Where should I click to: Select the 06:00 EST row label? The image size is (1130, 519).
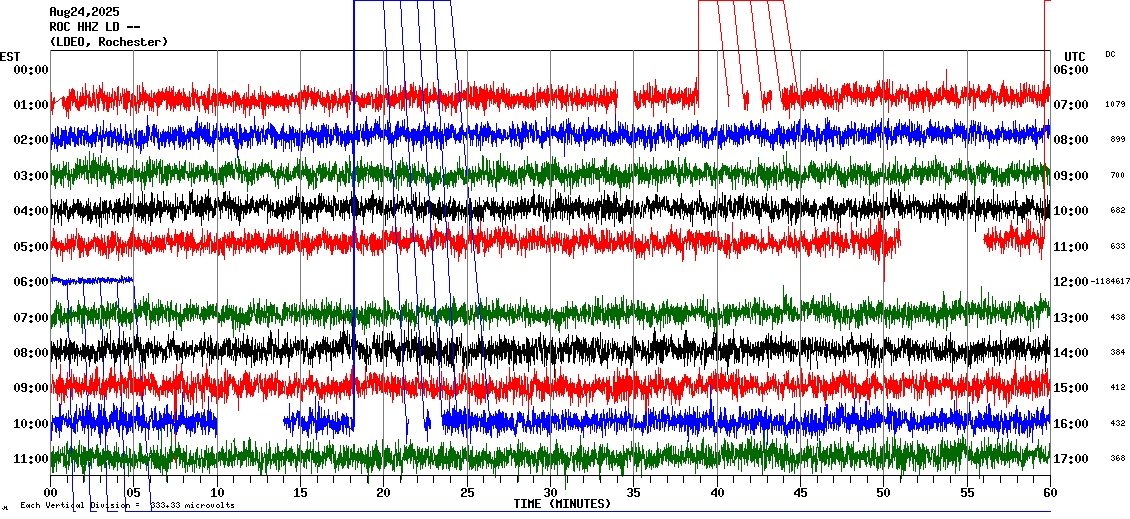(x=31, y=282)
